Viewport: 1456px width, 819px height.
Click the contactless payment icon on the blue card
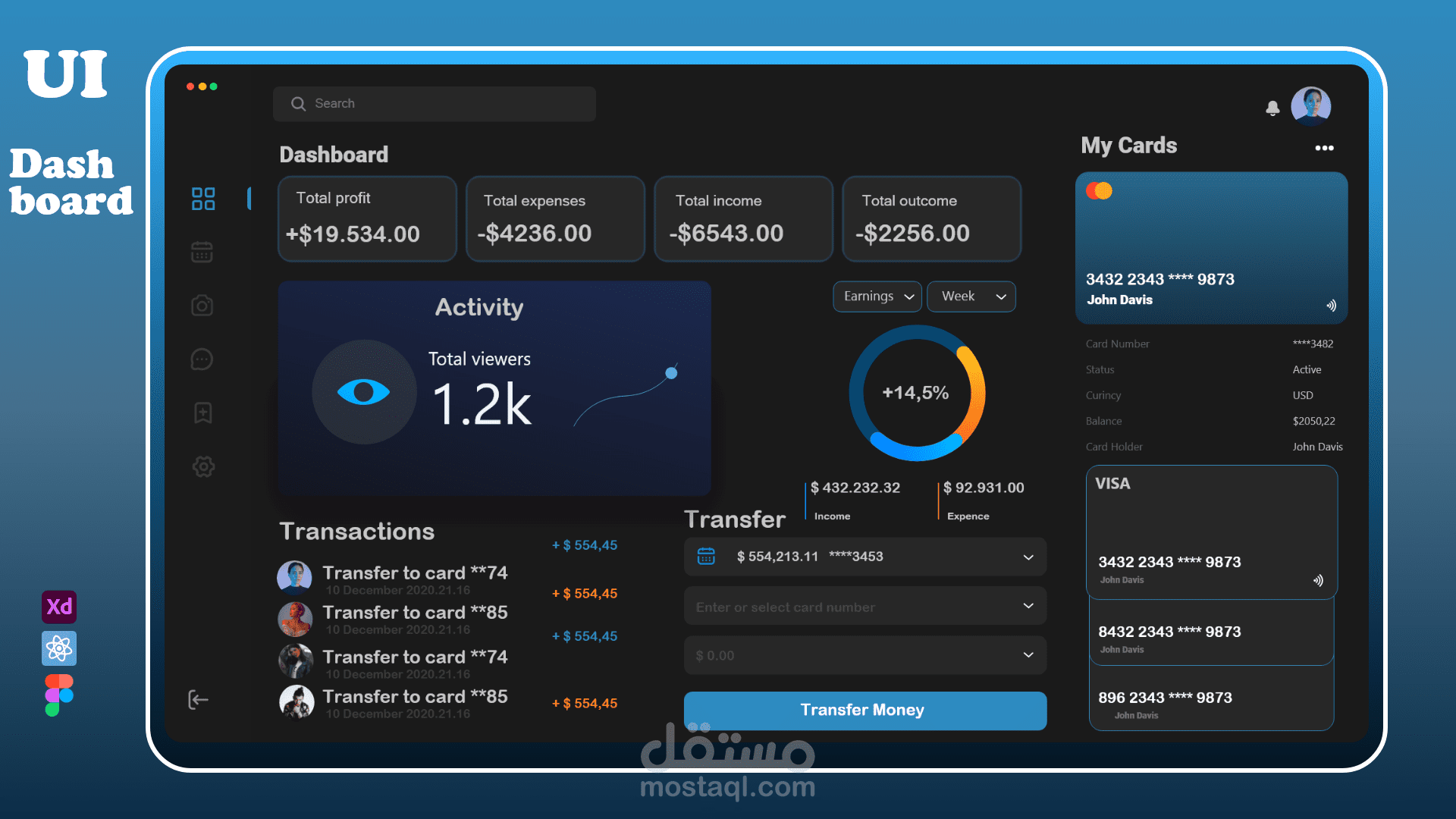tap(1331, 305)
